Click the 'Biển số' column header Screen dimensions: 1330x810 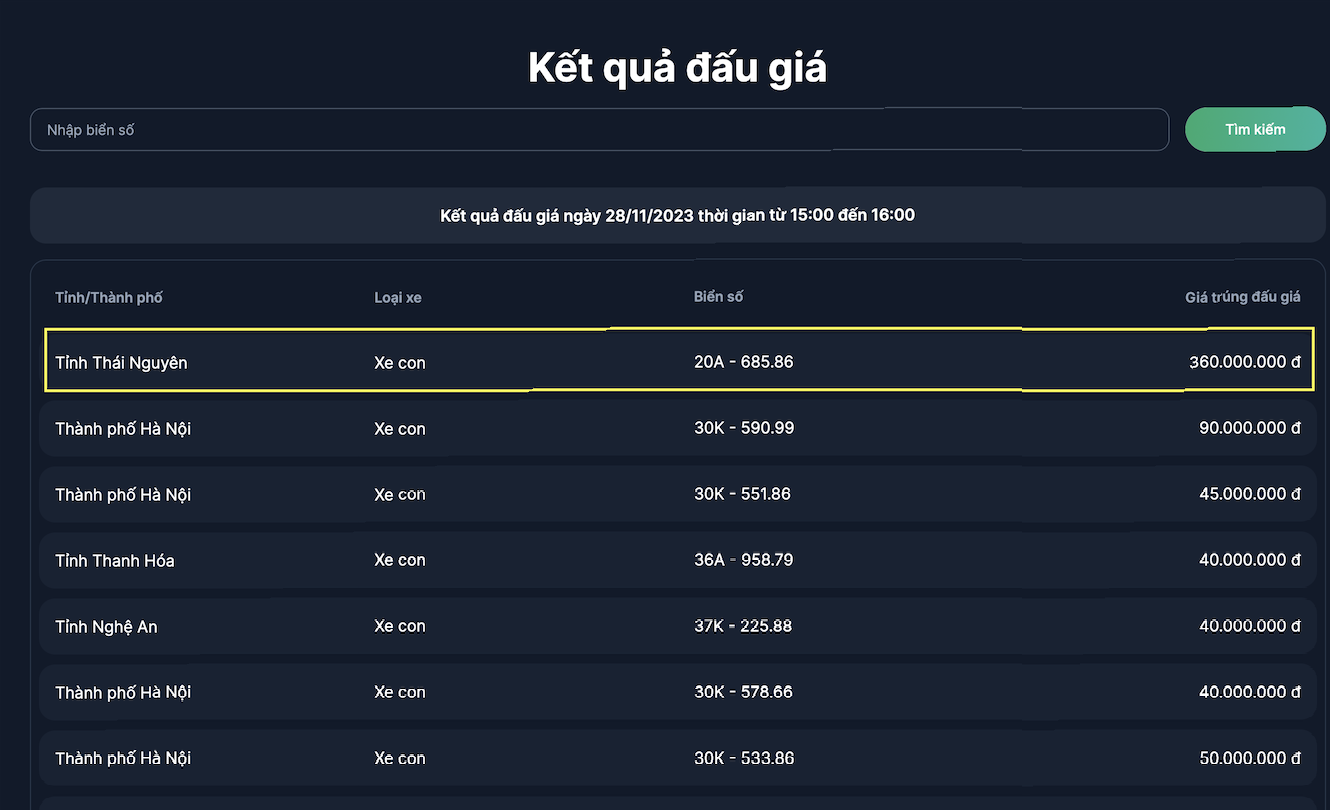pos(718,297)
